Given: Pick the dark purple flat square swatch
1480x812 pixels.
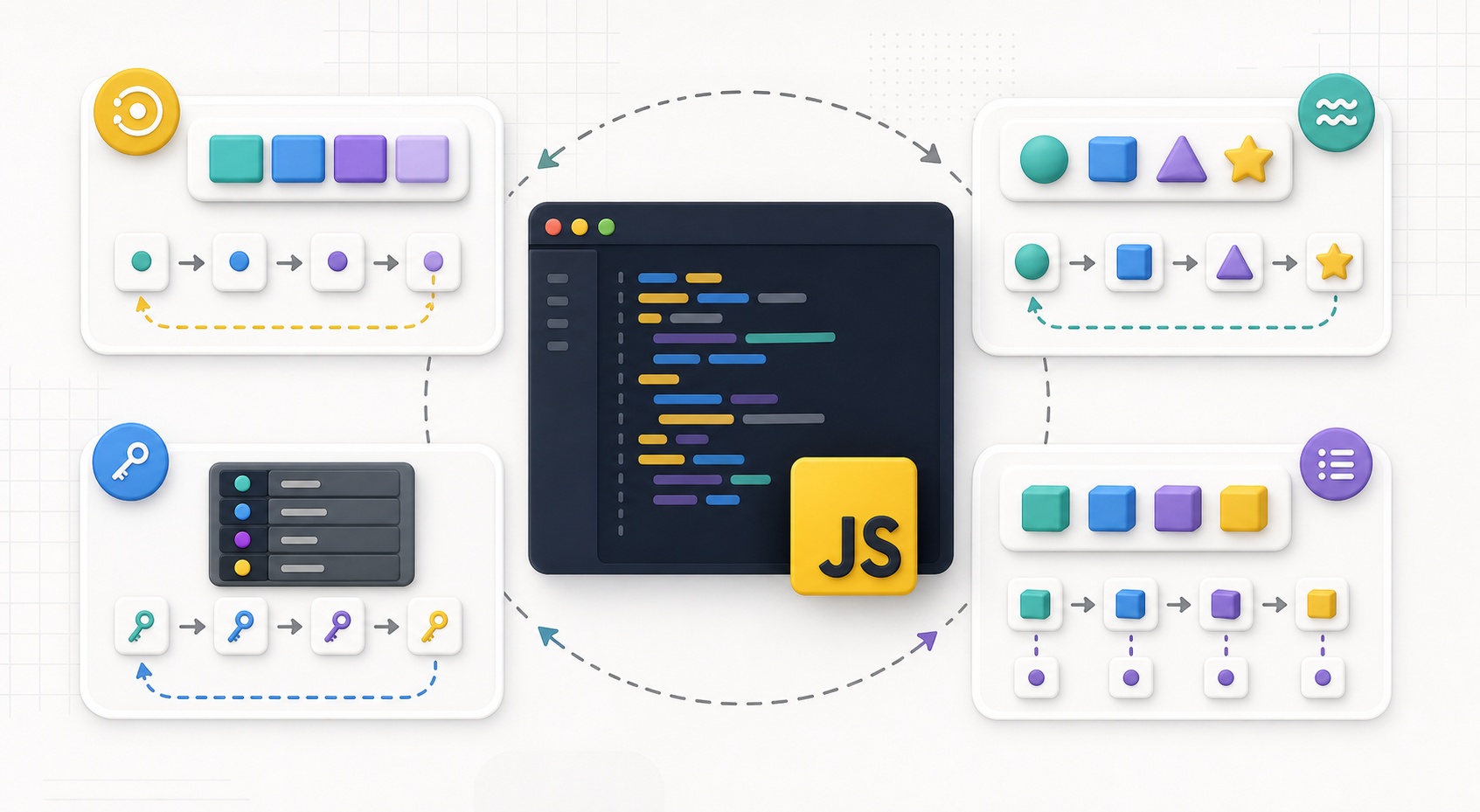Looking at the screenshot, I should [x=360, y=159].
